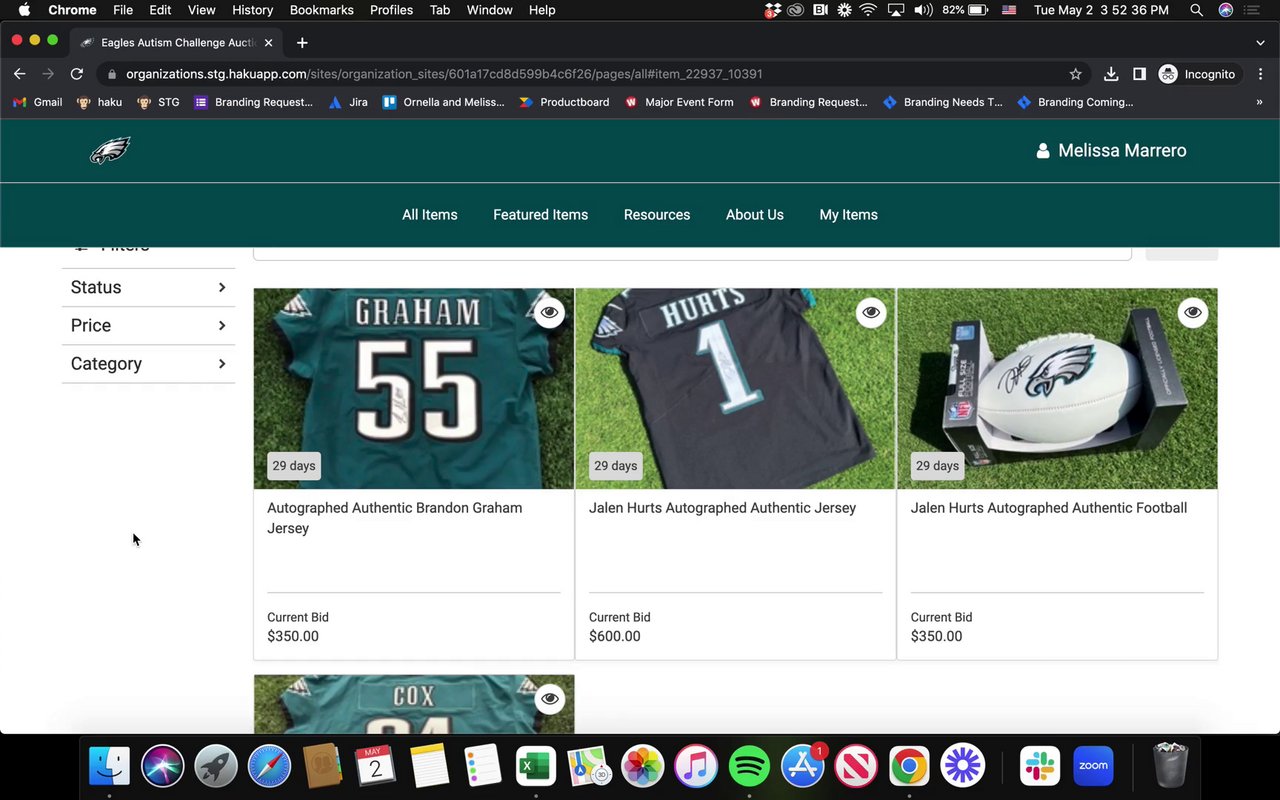Open Spotlight search in the menu bar
The width and height of the screenshot is (1280, 800).
(x=1196, y=10)
